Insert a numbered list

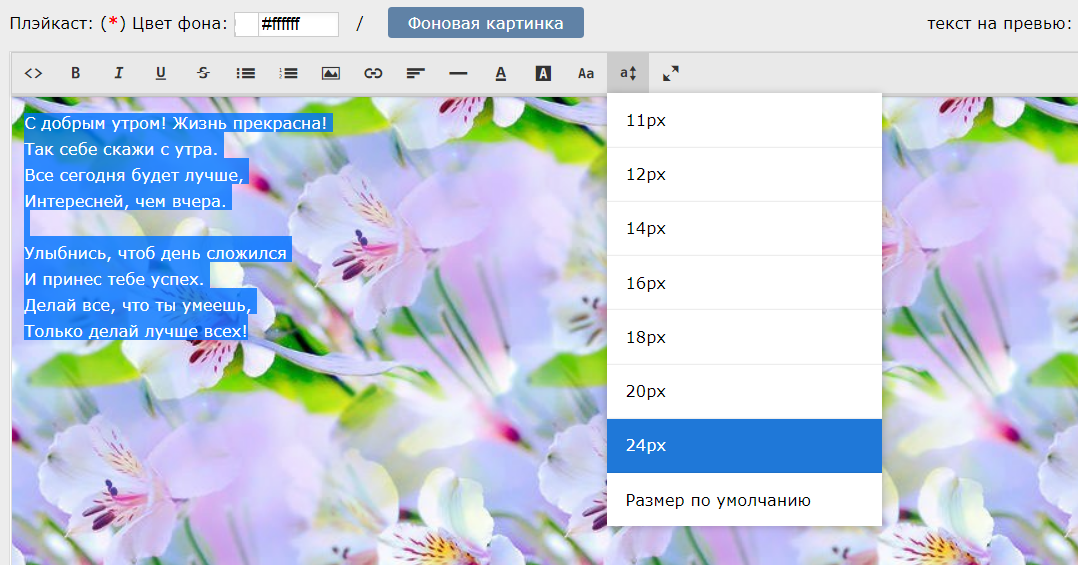(x=288, y=73)
